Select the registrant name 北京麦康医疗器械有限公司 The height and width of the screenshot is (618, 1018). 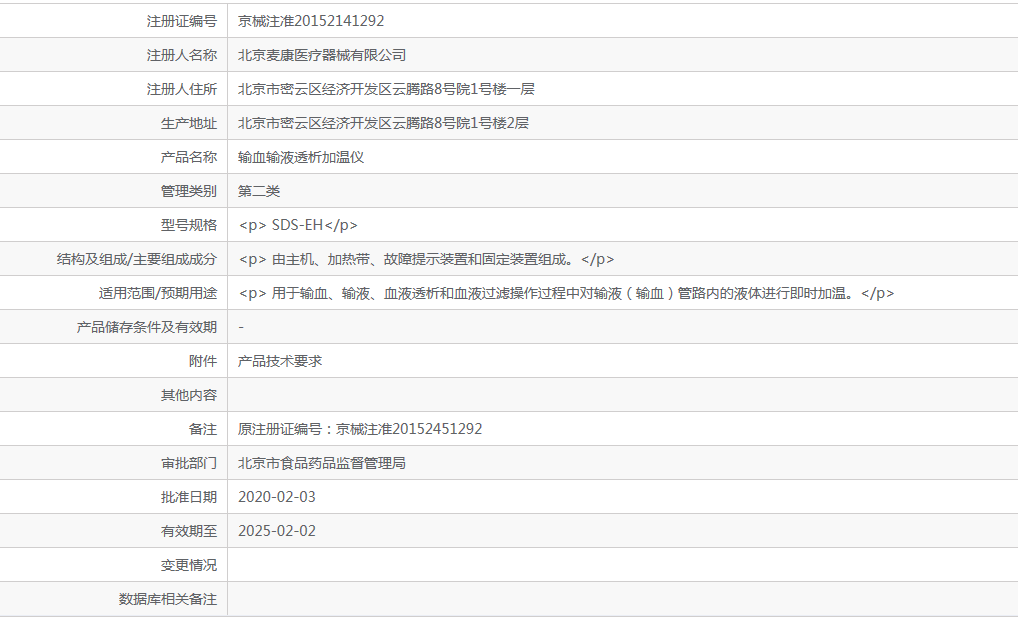coord(322,55)
